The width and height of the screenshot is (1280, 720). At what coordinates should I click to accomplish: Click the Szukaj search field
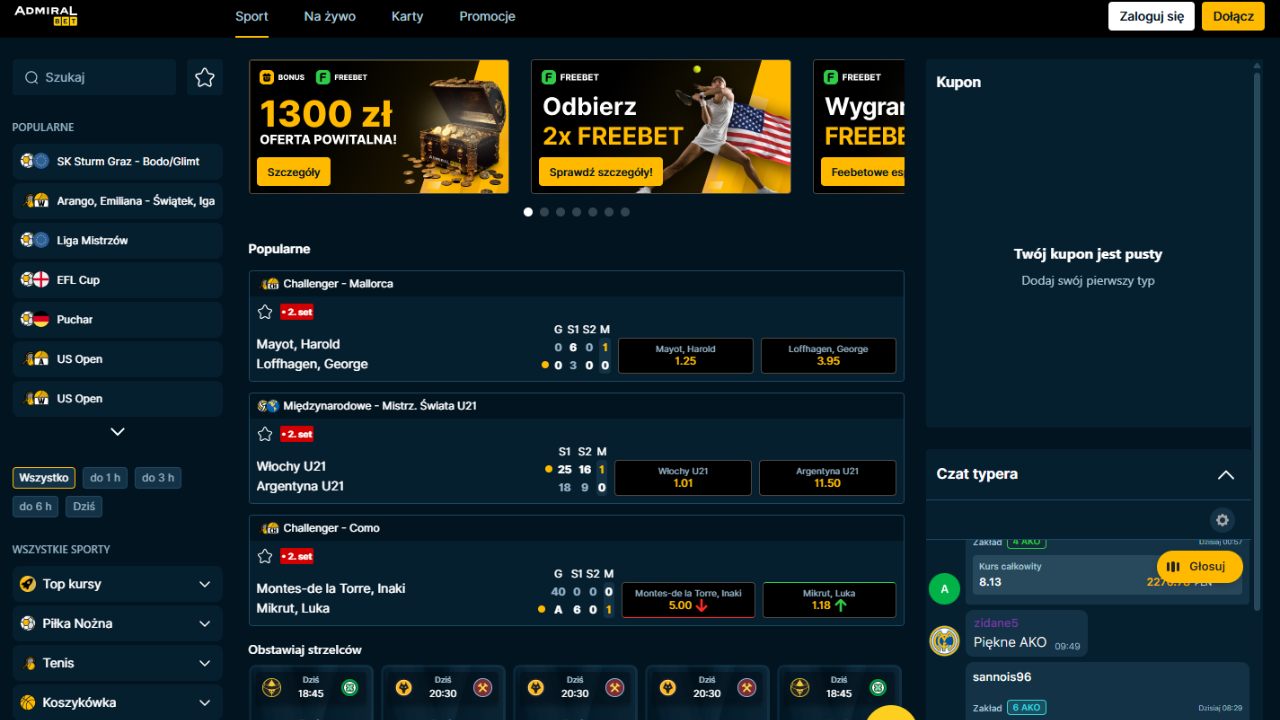[x=94, y=77]
